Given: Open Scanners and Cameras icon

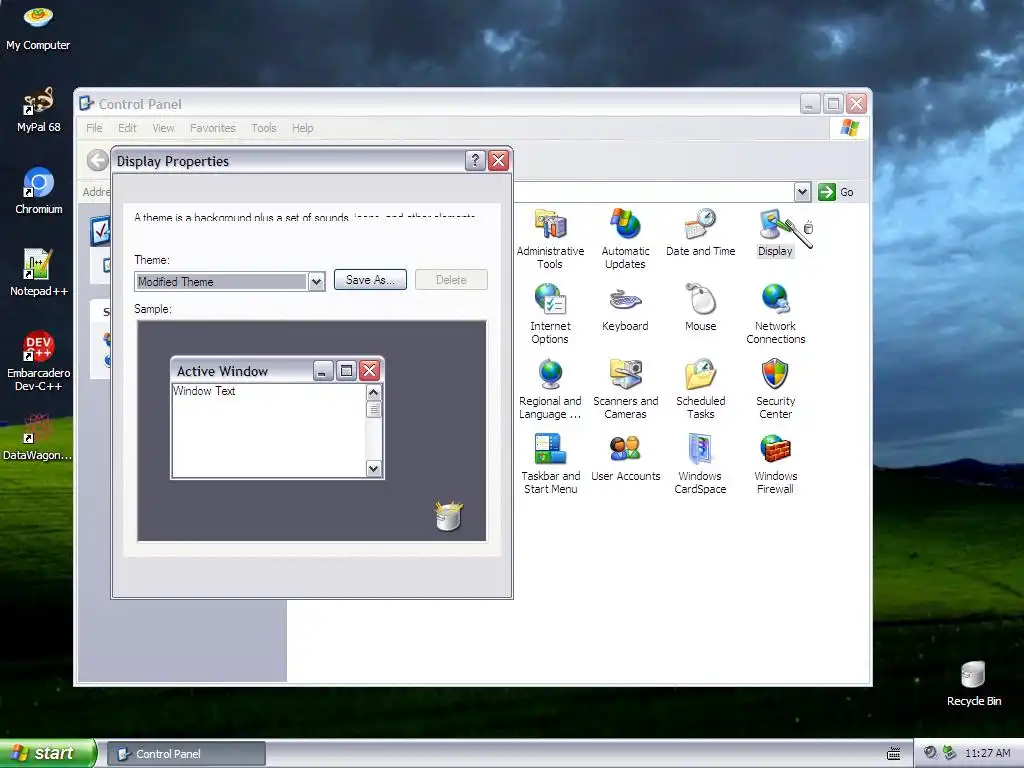Looking at the screenshot, I should pyautogui.click(x=625, y=389).
